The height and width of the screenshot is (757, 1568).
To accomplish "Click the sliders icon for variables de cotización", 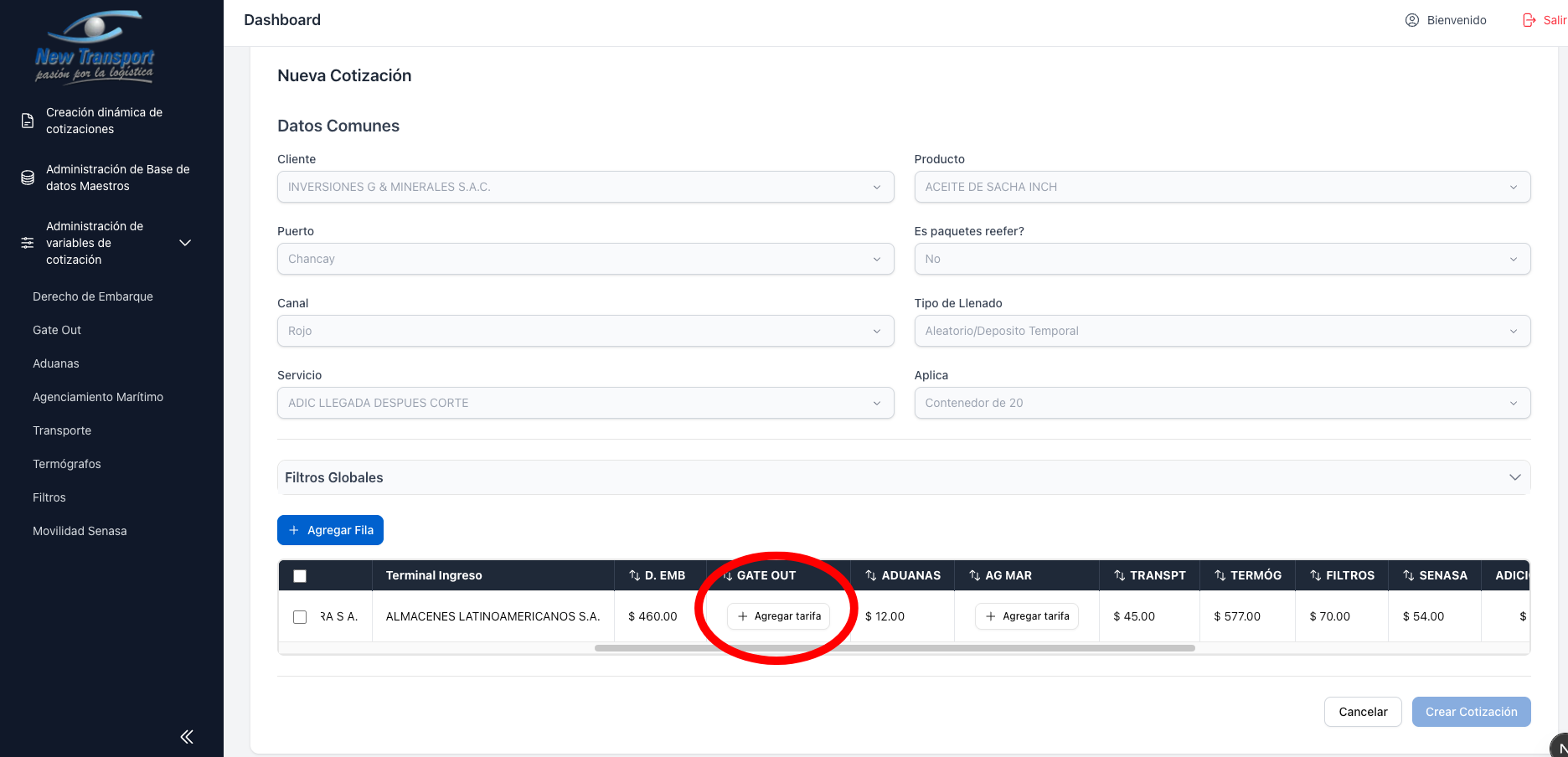I will (28, 243).
